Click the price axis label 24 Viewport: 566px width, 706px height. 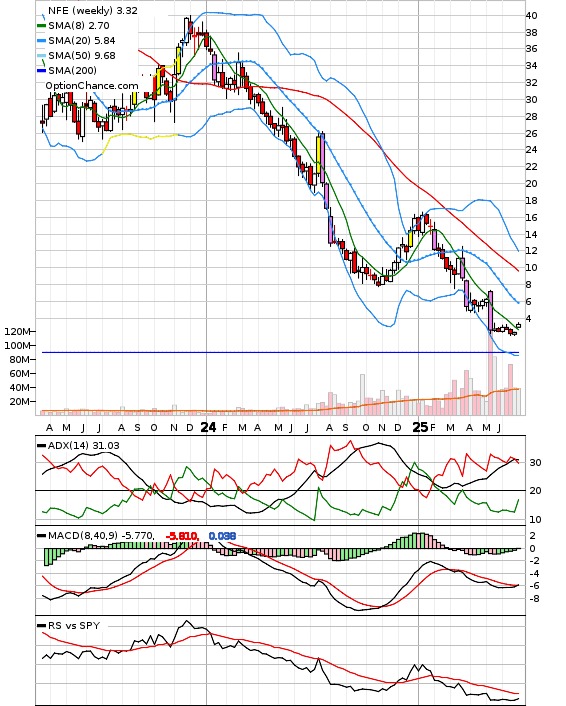(x=531, y=150)
